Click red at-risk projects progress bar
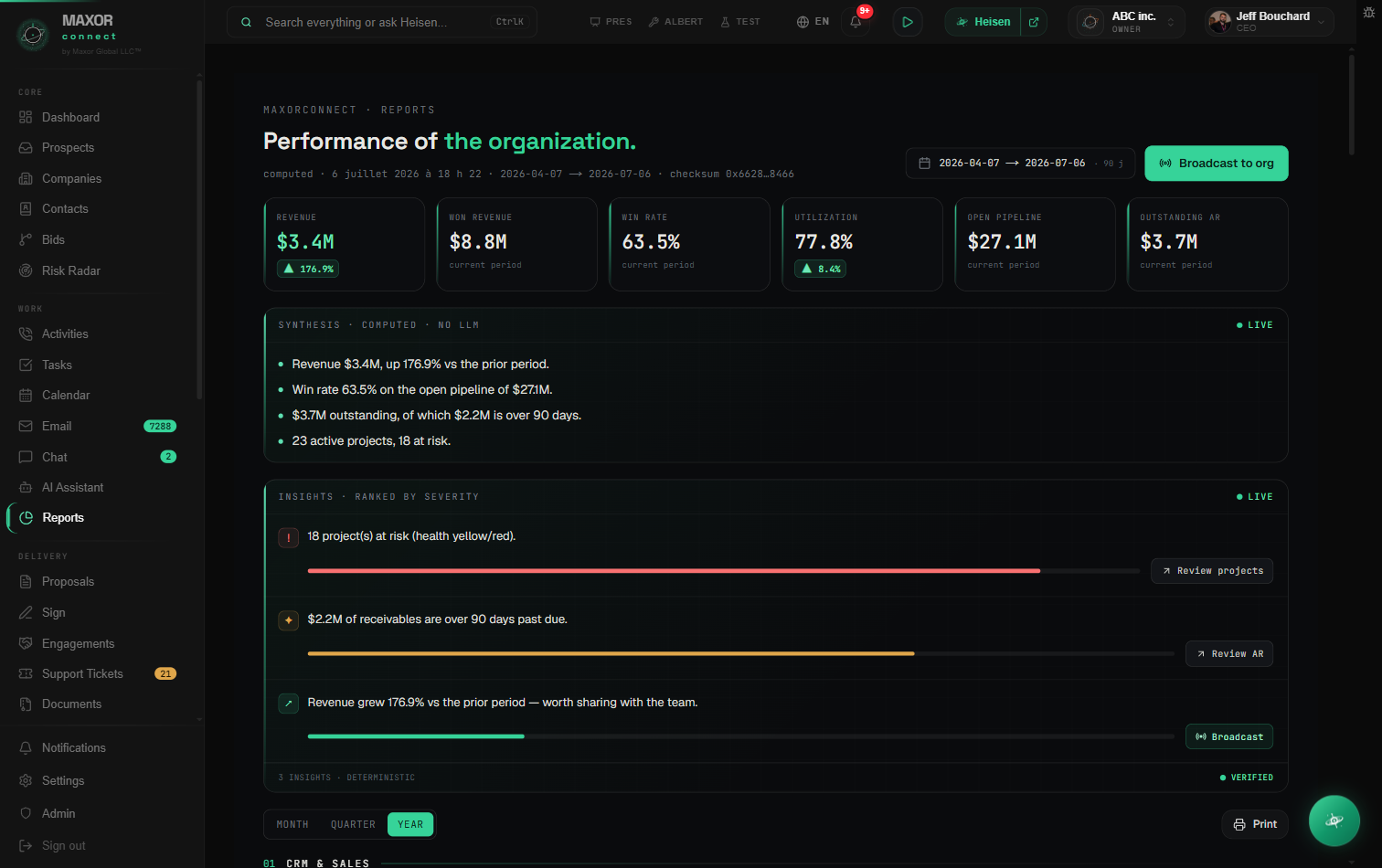The image size is (1382, 868). pos(674,571)
